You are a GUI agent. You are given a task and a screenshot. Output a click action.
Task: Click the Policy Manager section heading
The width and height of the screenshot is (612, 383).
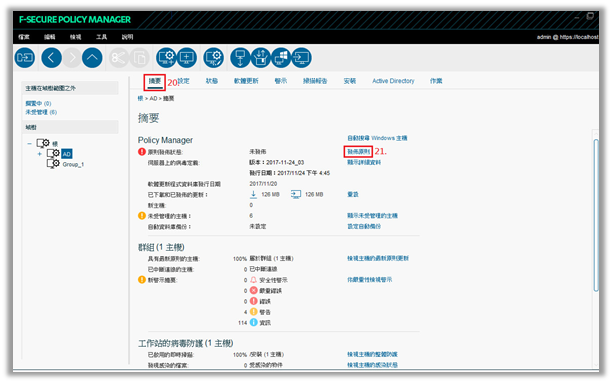click(x=165, y=140)
